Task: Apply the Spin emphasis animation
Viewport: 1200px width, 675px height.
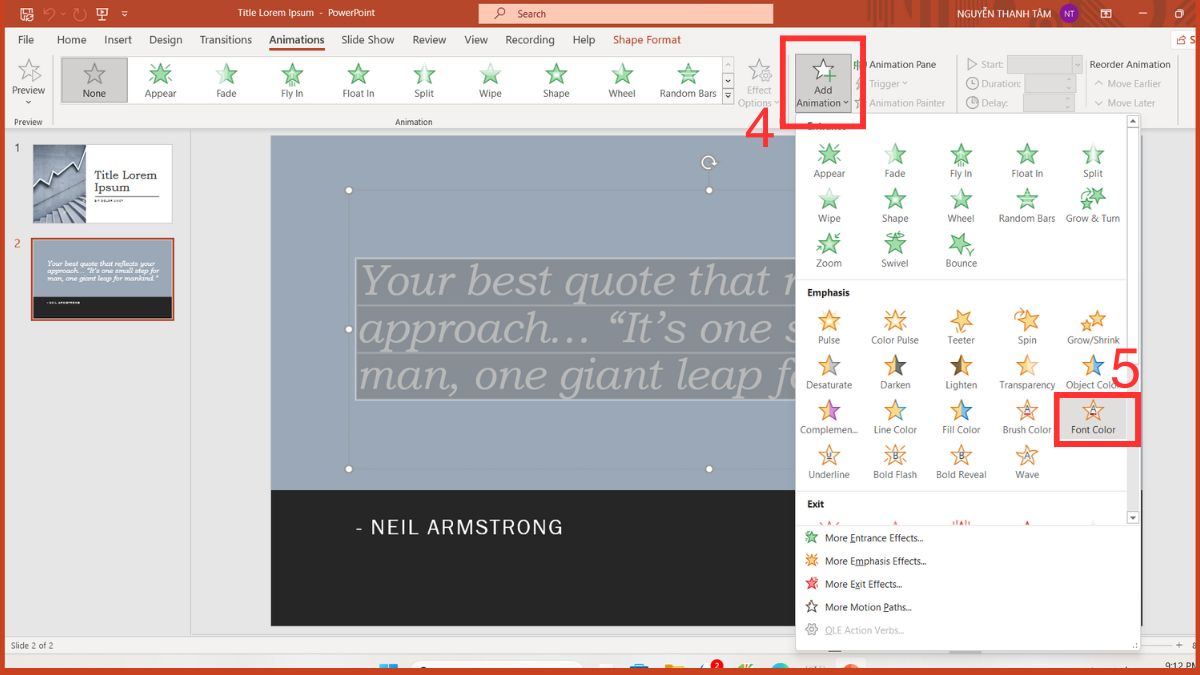Action: coord(1026,324)
